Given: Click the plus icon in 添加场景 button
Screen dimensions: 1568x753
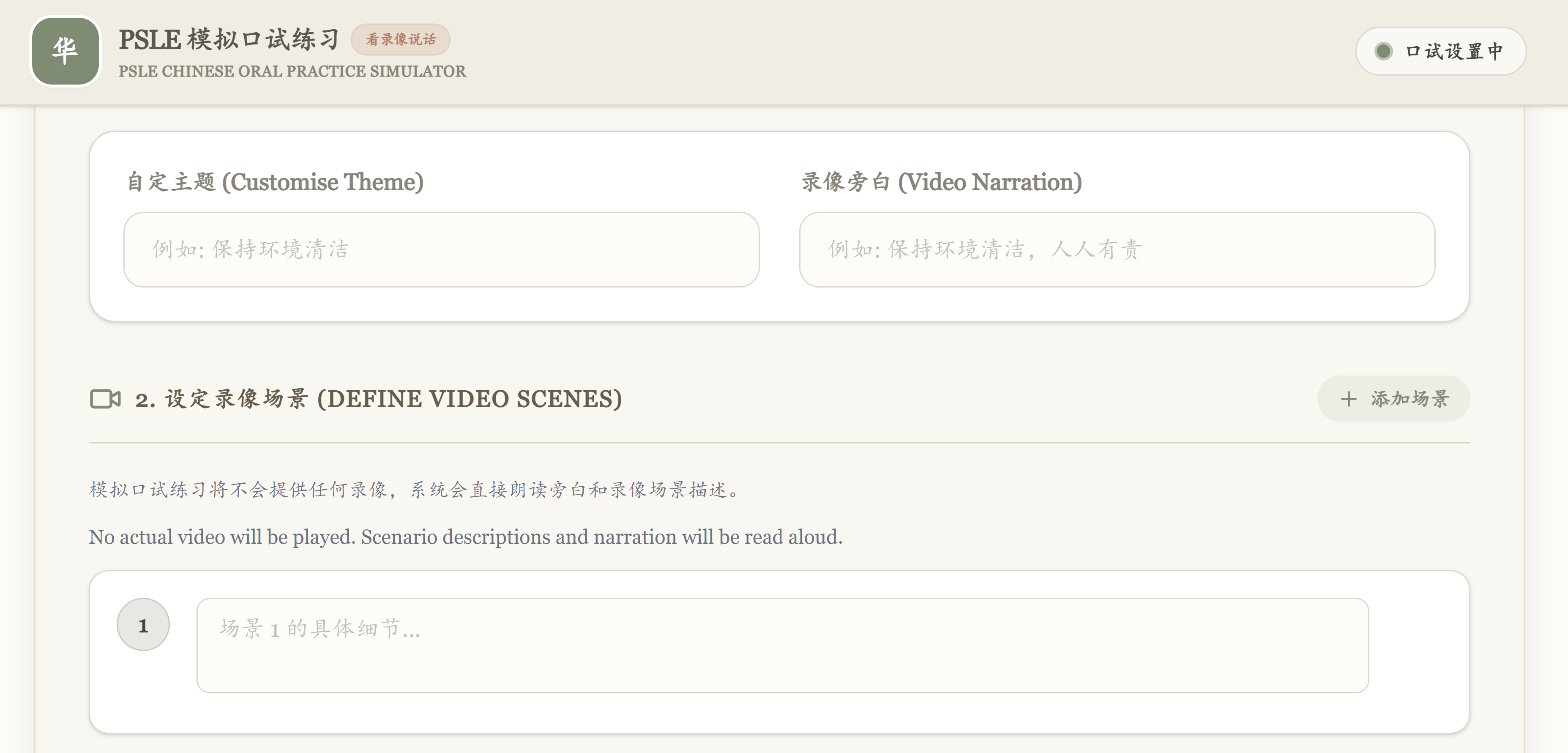Looking at the screenshot, I should 1348,399.
